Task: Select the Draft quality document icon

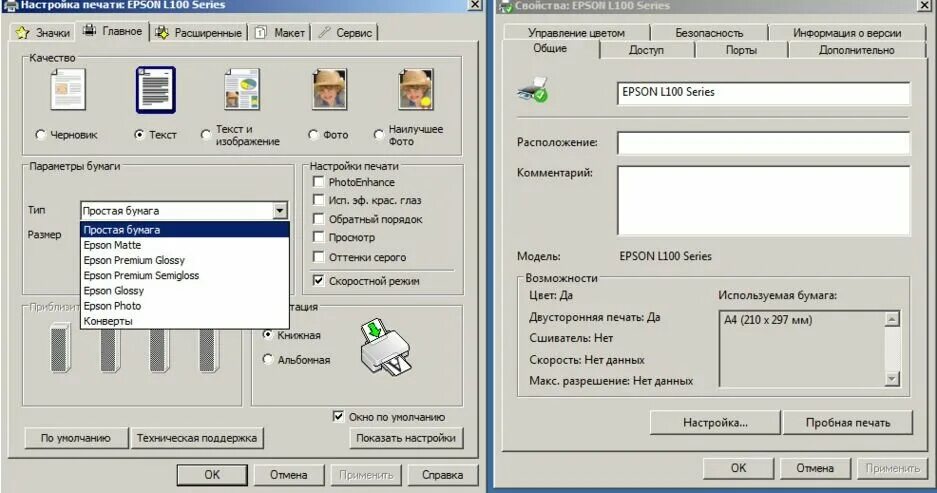Action: (68, 90)
